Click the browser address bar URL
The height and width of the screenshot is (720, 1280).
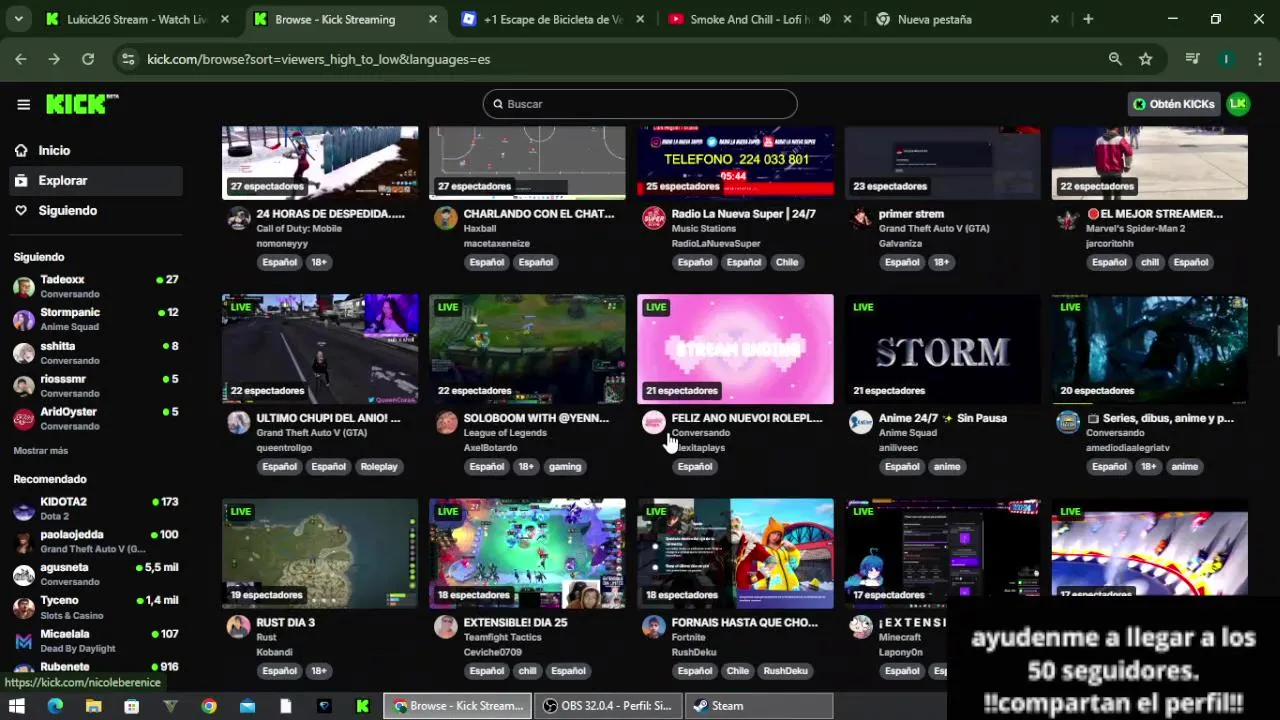pyautogui.click(x=318, y=59)
